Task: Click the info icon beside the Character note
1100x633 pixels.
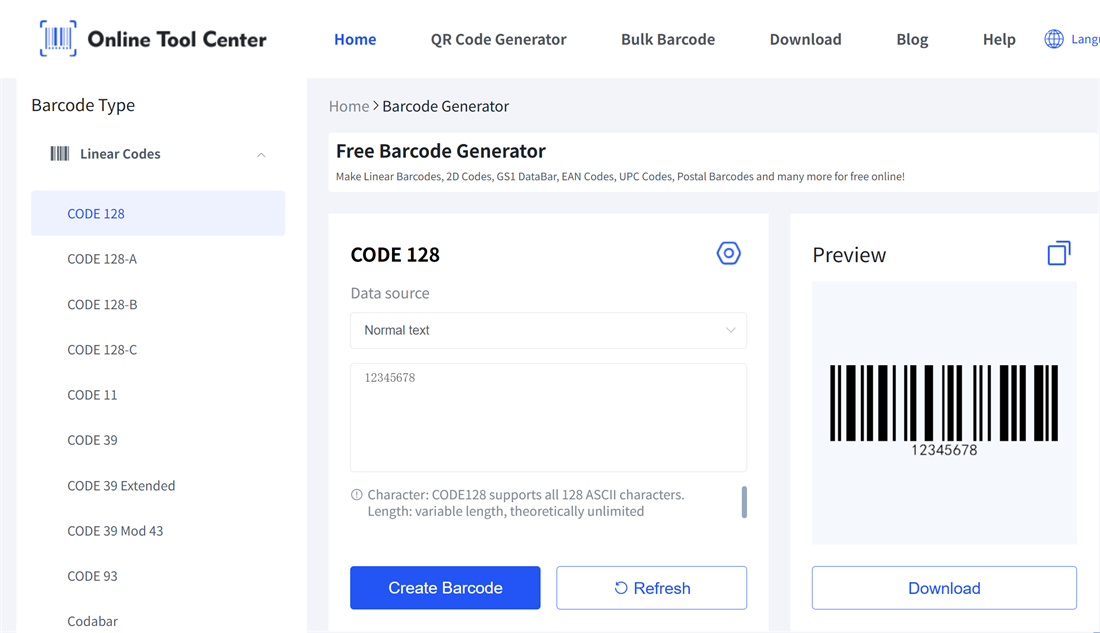Action: coord(358,494)
